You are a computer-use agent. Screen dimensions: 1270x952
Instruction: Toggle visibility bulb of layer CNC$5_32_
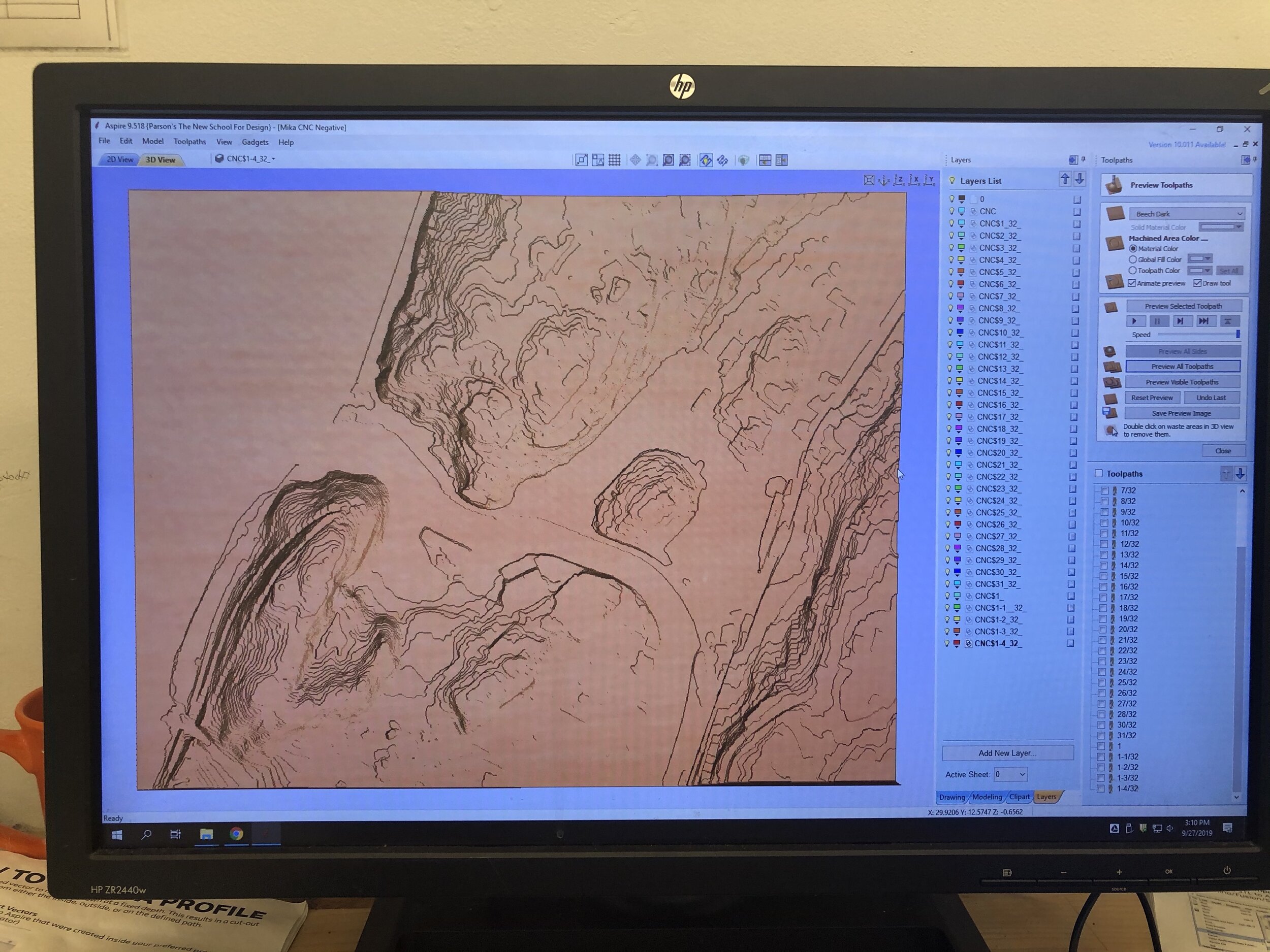951,272
